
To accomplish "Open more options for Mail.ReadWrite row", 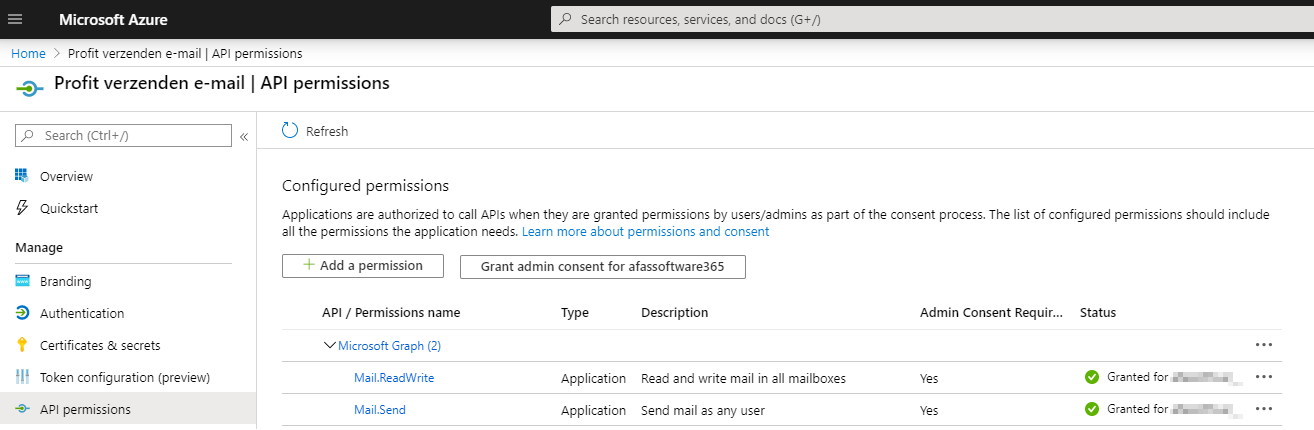I will coord(1263,377).
